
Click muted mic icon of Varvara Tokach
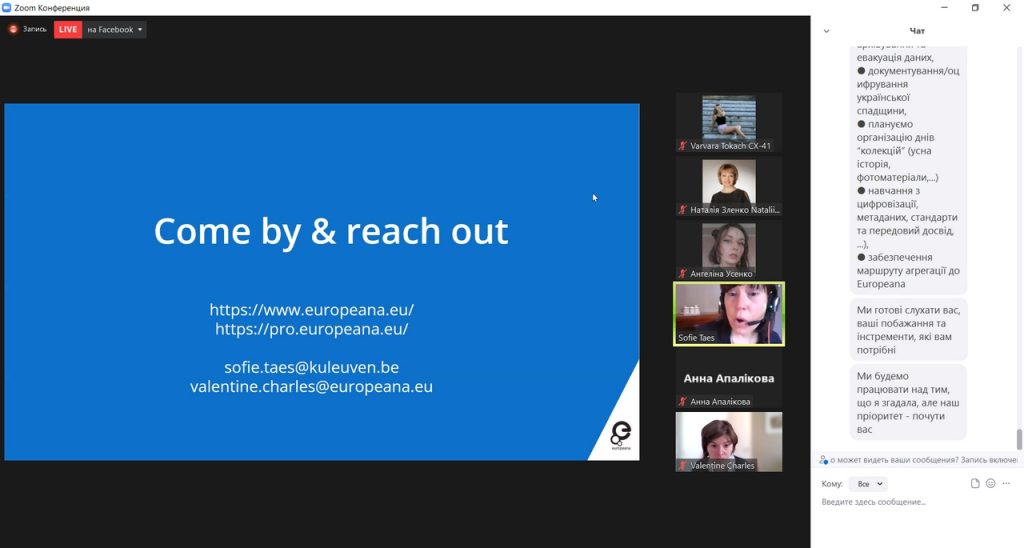click(x=682, y=146)
